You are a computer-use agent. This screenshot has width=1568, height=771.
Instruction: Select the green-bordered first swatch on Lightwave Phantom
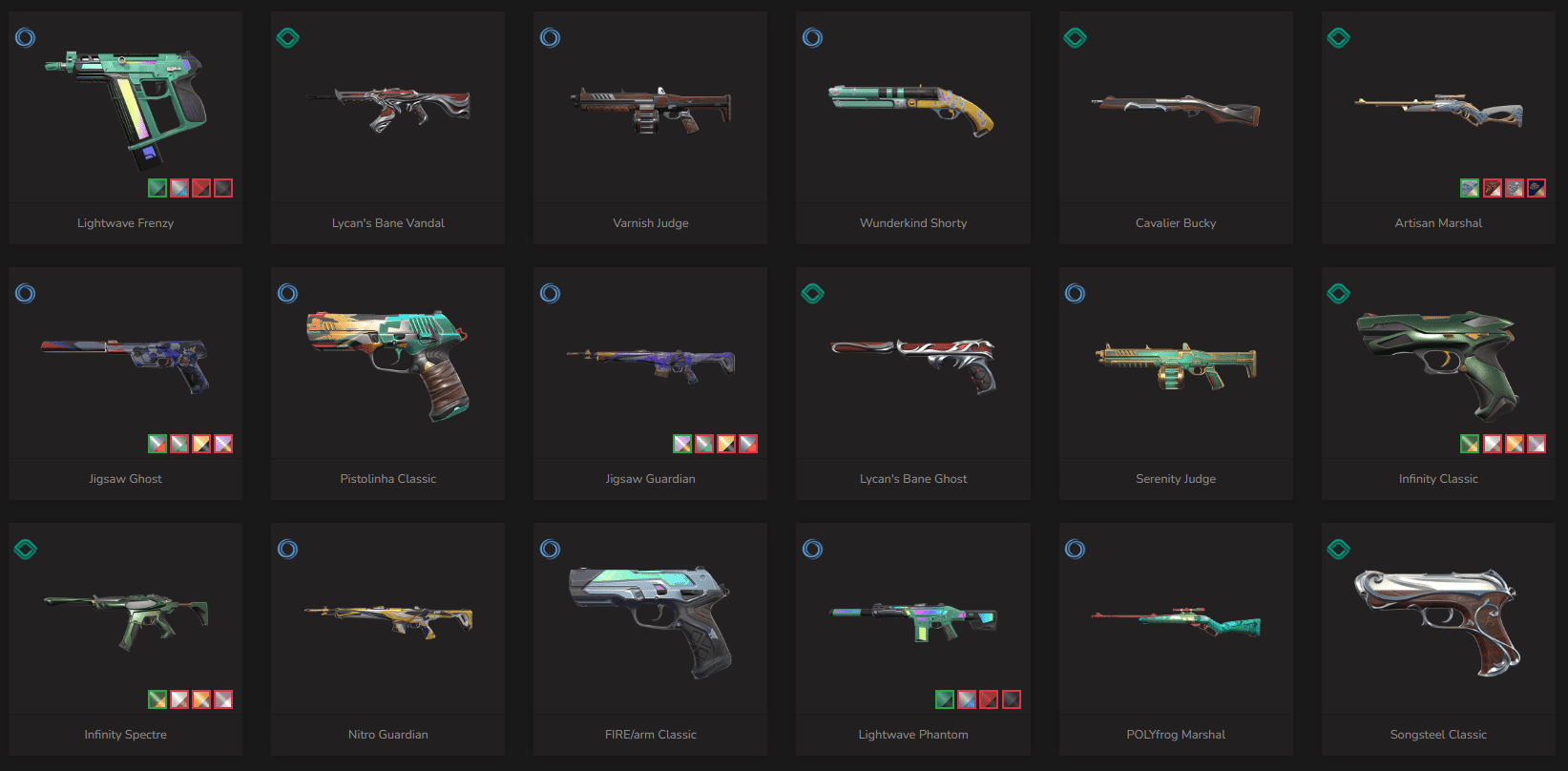point(945,699)
